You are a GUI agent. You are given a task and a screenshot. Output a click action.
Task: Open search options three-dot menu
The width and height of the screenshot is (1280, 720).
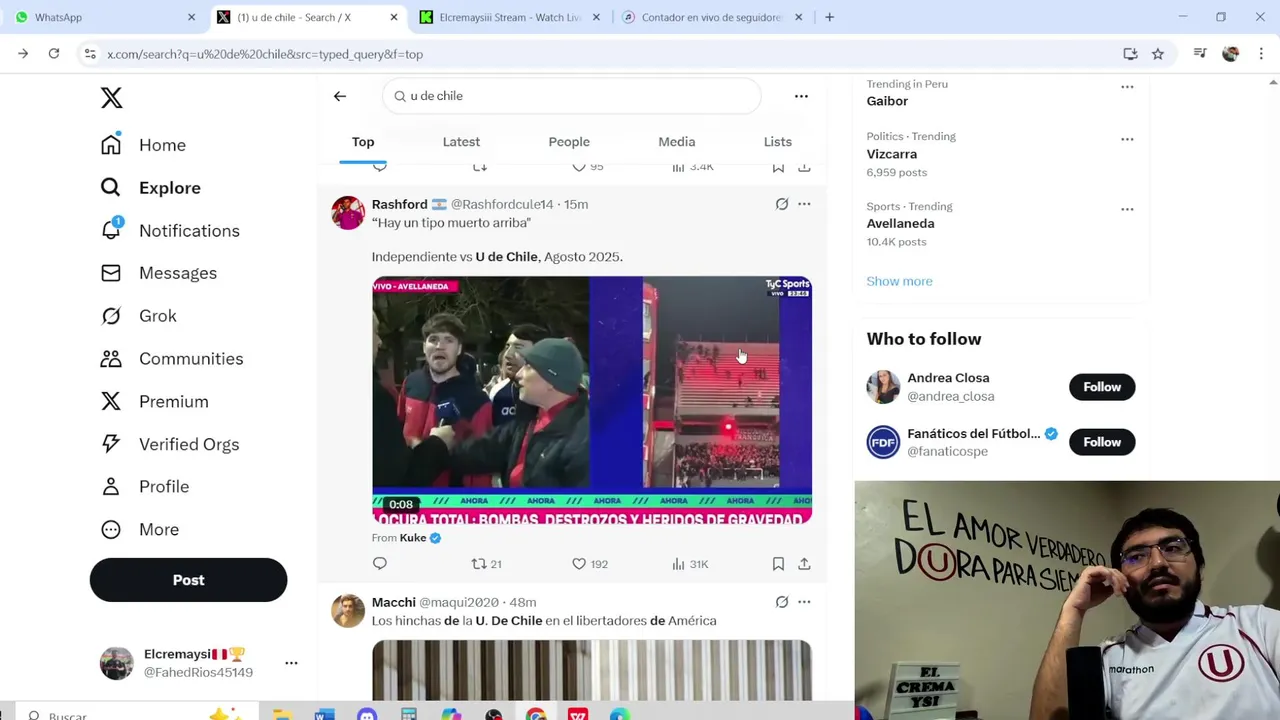(x=801, y=96)
